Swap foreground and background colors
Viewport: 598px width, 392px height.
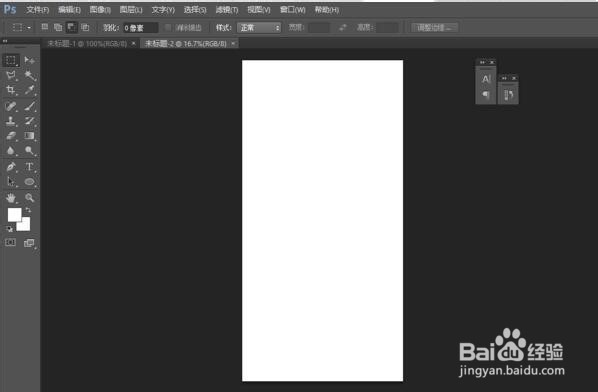(28, 210)
